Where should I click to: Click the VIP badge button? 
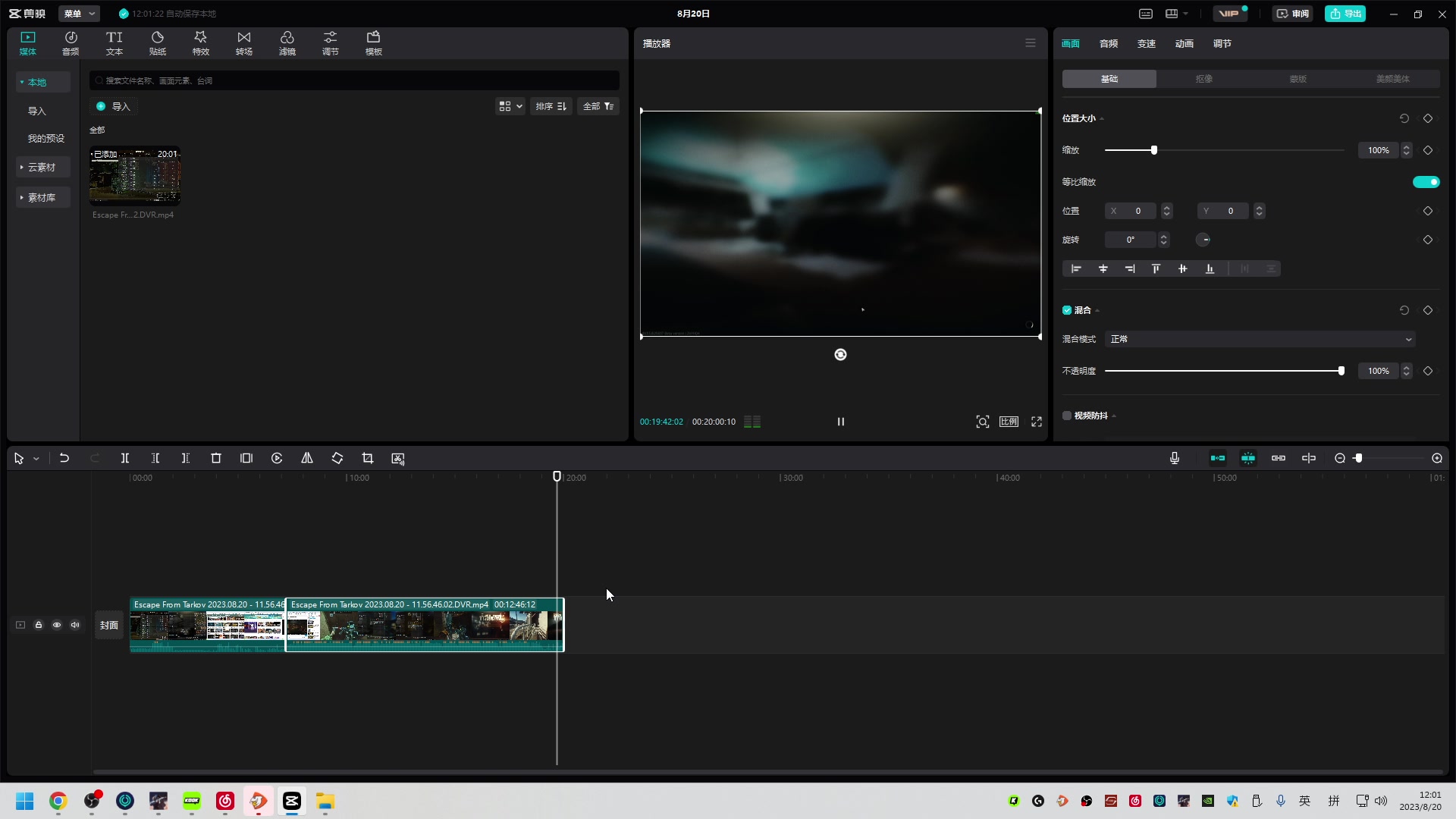(x=1229, y=14)
